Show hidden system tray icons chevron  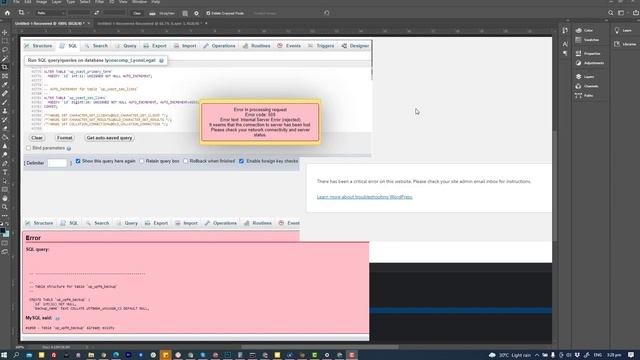(x=537, y=355)
